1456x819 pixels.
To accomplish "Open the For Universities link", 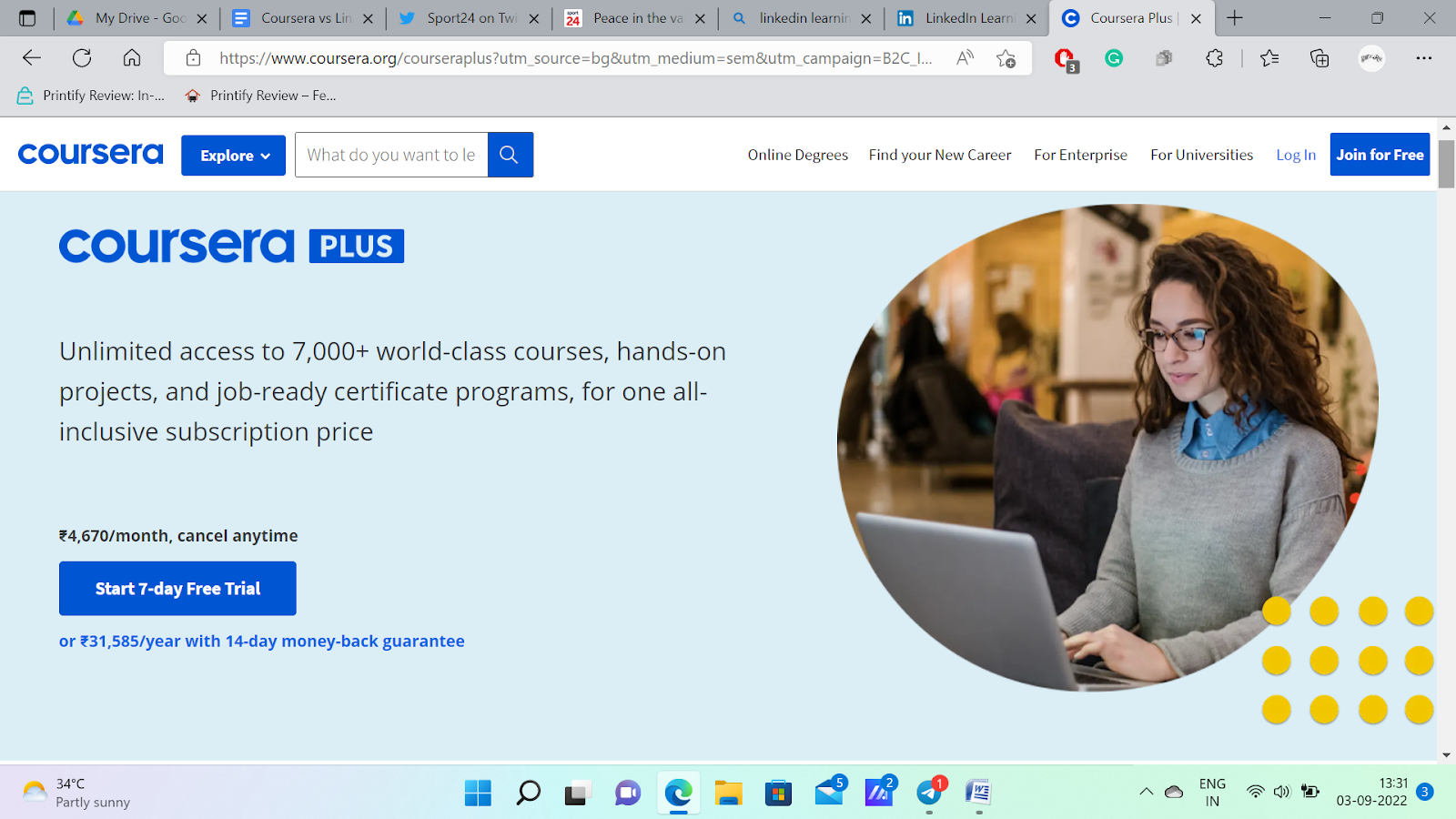I will [1201, 155].
